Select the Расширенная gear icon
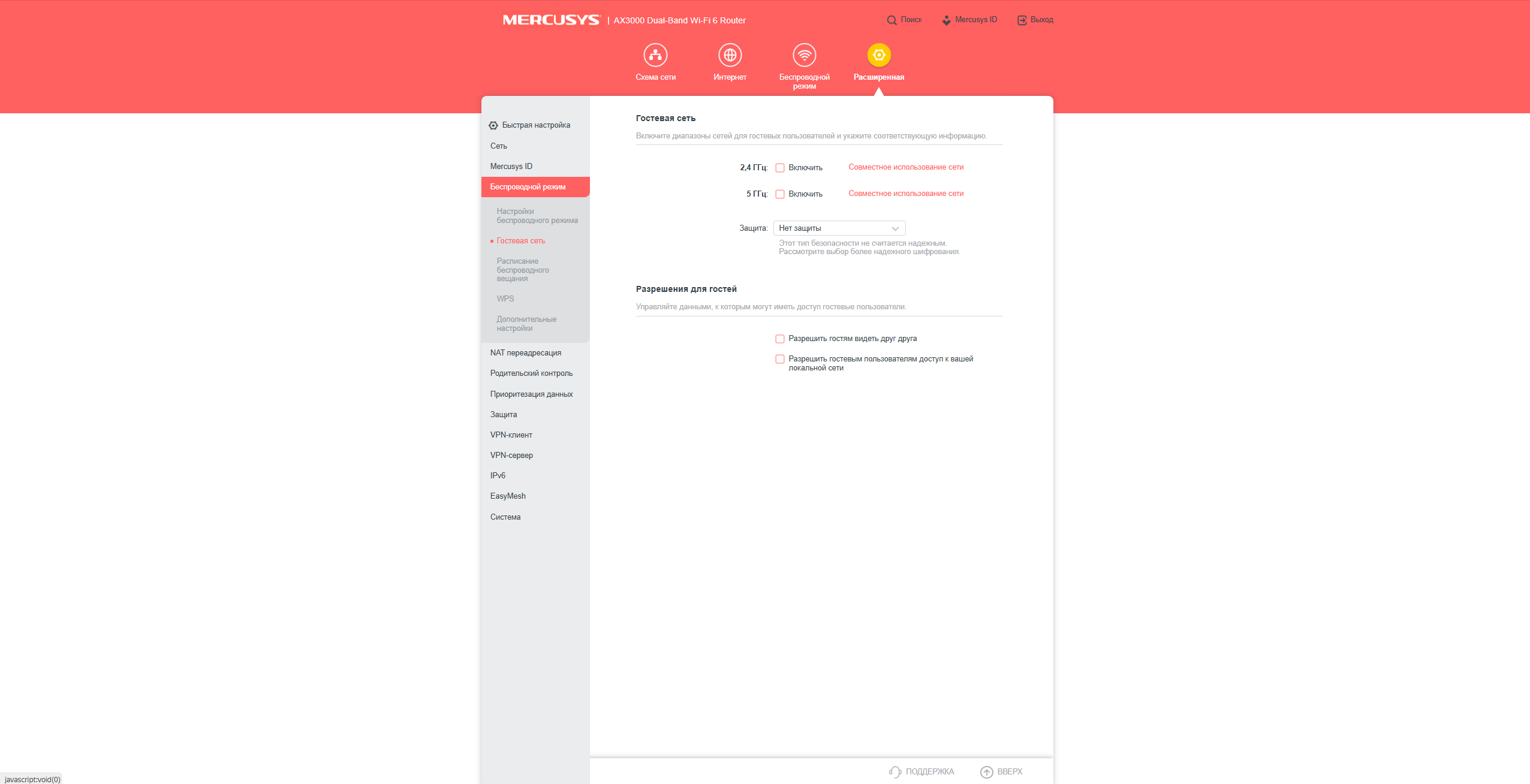Image resolution: width=1530 pixels, height=784 pixels. tap(879, 55)
